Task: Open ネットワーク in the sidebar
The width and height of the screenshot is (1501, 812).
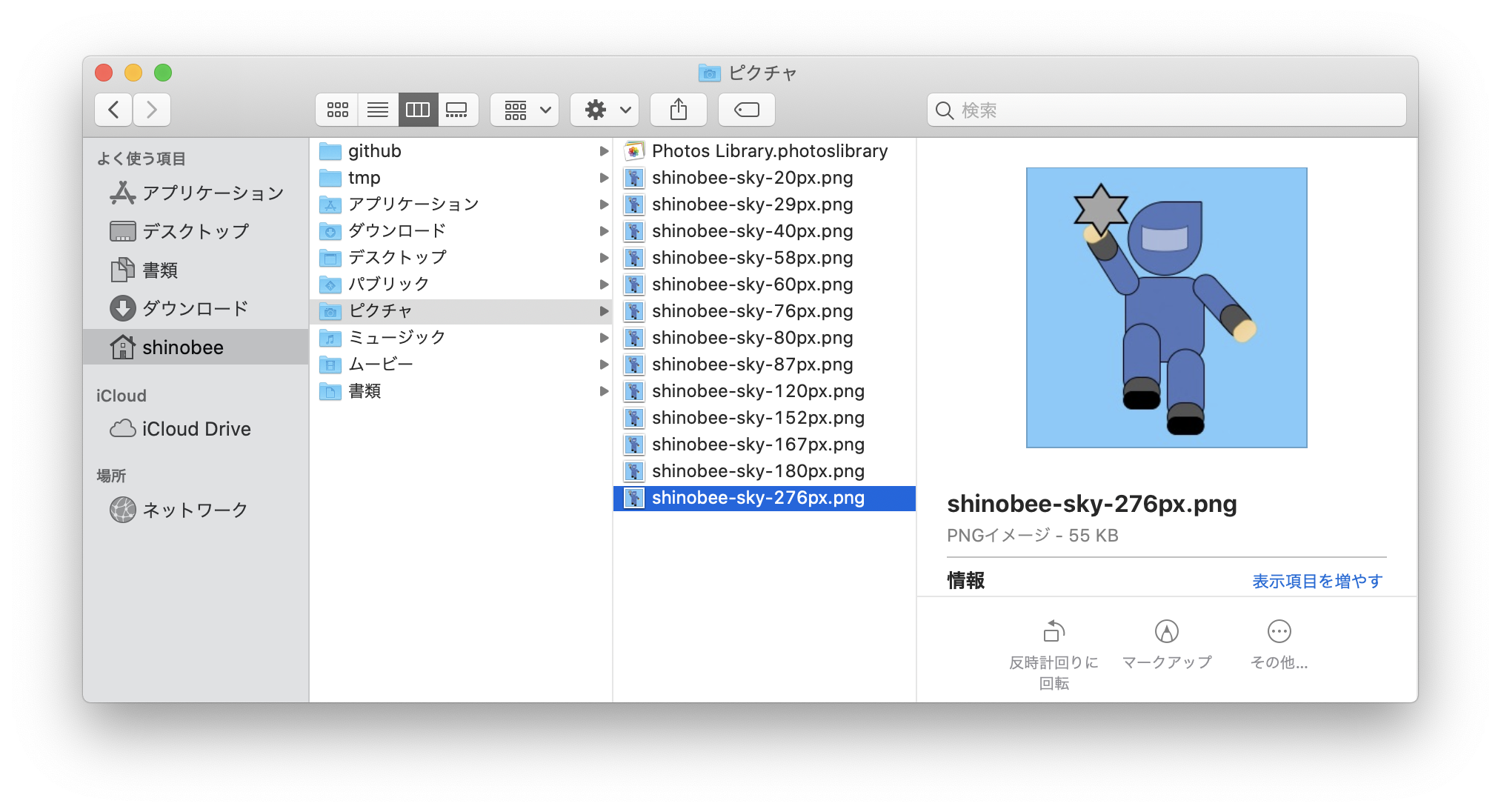Action: 196,510
